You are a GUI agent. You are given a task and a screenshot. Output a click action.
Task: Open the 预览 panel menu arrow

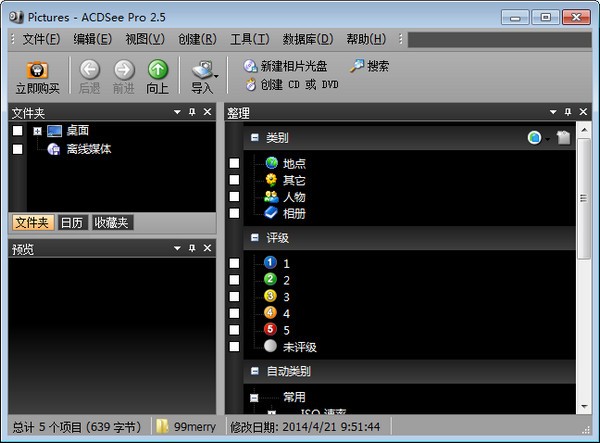[x=177, y=248]
